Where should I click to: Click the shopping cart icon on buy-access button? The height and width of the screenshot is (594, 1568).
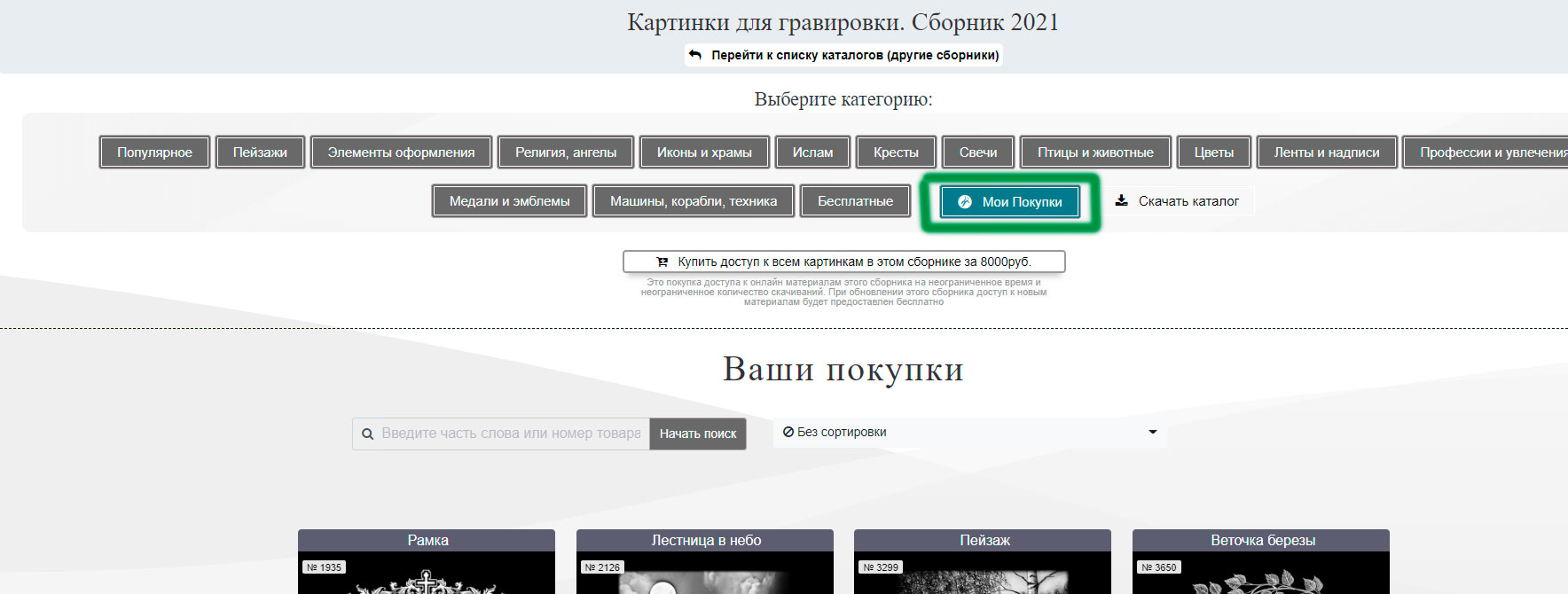(x=662, y=262)
